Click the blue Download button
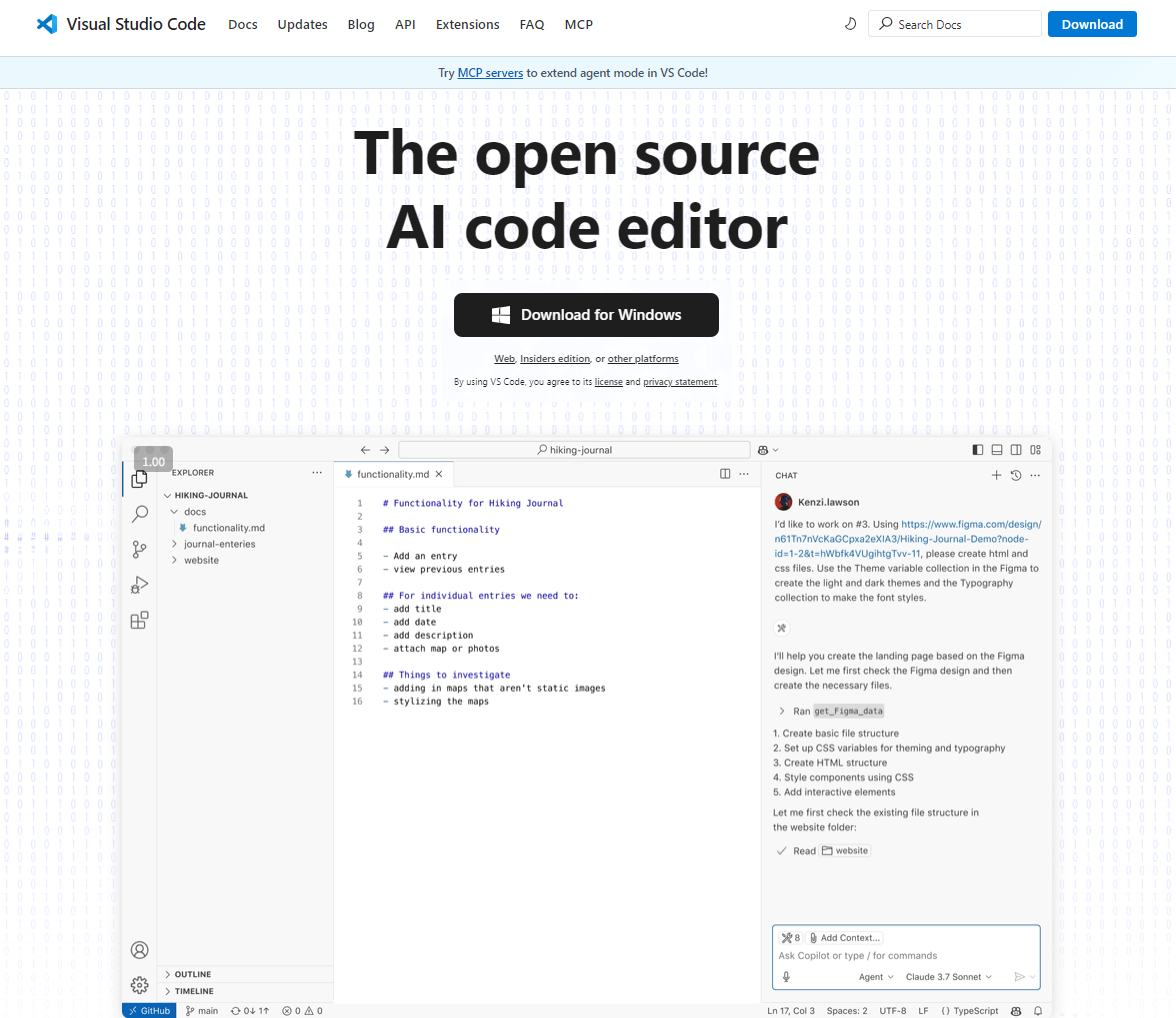1176x1018 pixels. click(x=1091, y=24)
